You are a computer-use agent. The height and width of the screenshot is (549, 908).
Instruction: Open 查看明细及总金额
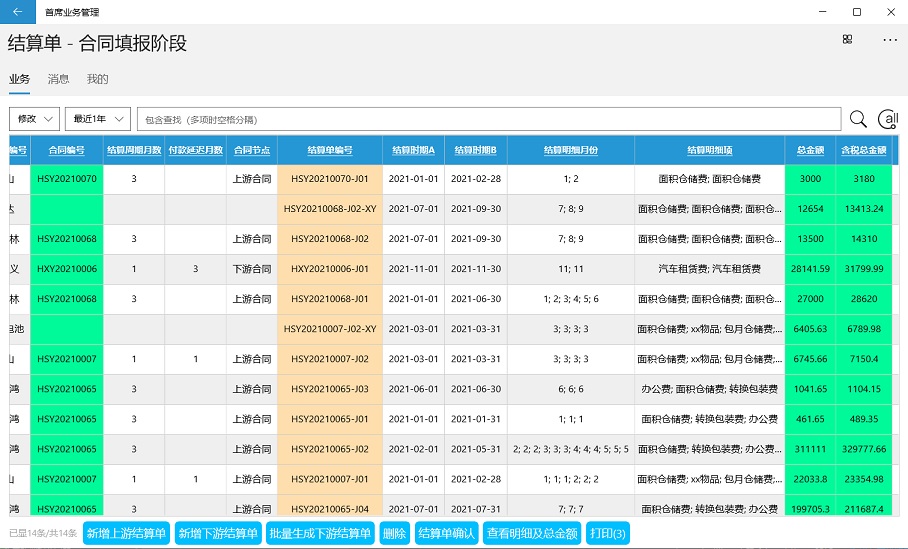coord(532,533)
